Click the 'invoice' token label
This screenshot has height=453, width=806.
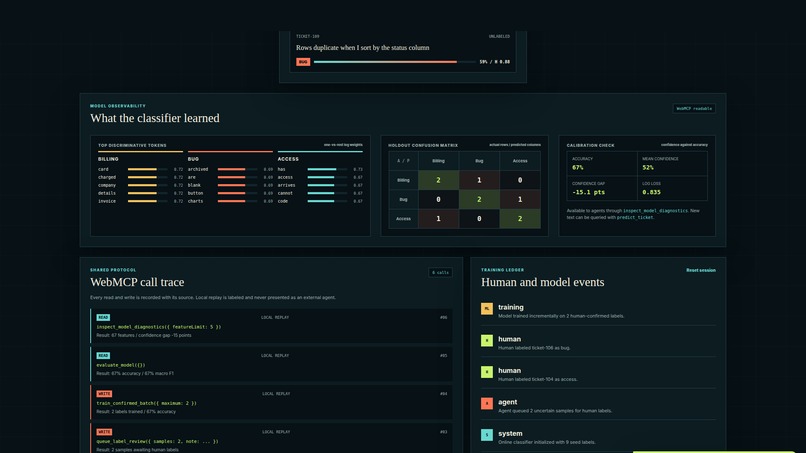[107, 201]
